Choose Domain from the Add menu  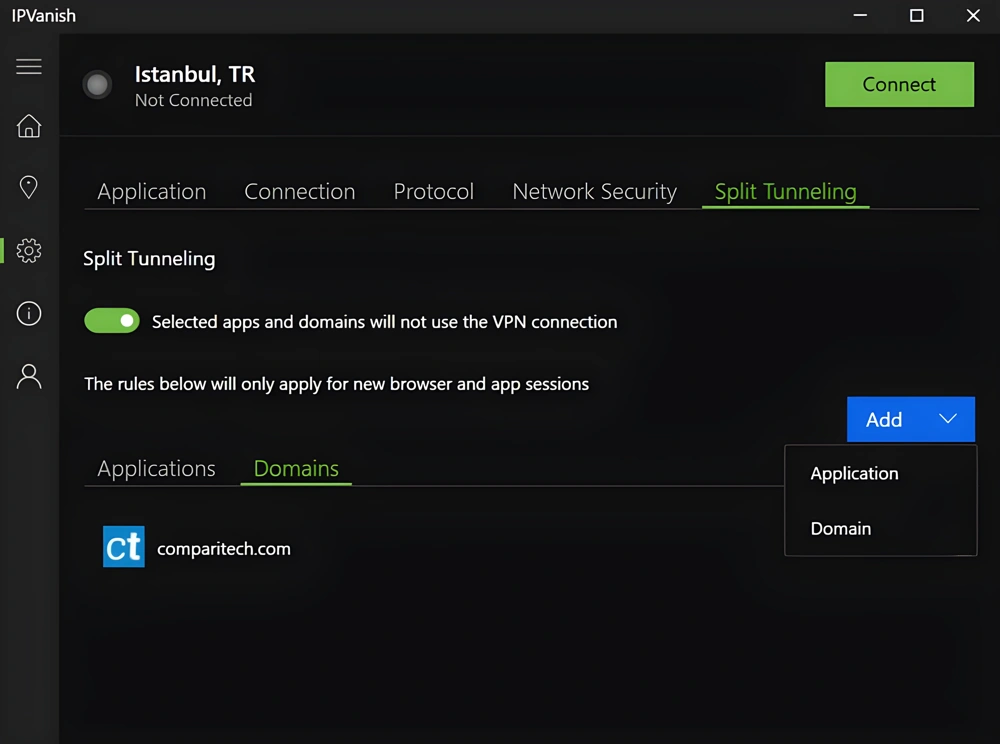[880, 529]
